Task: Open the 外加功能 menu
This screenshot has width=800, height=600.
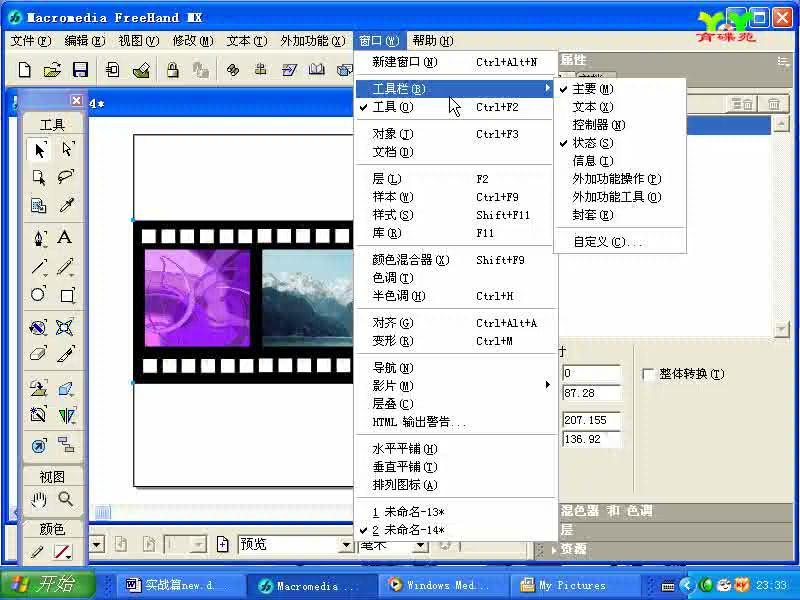Action: 313,41
